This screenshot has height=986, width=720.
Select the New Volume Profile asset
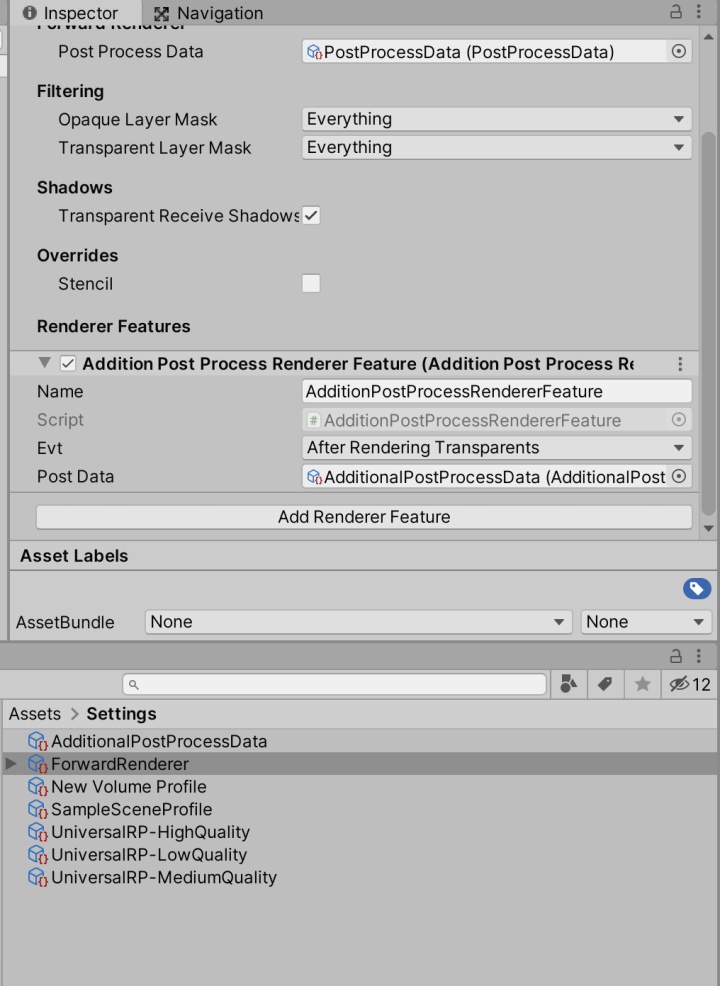coord(128,787)
